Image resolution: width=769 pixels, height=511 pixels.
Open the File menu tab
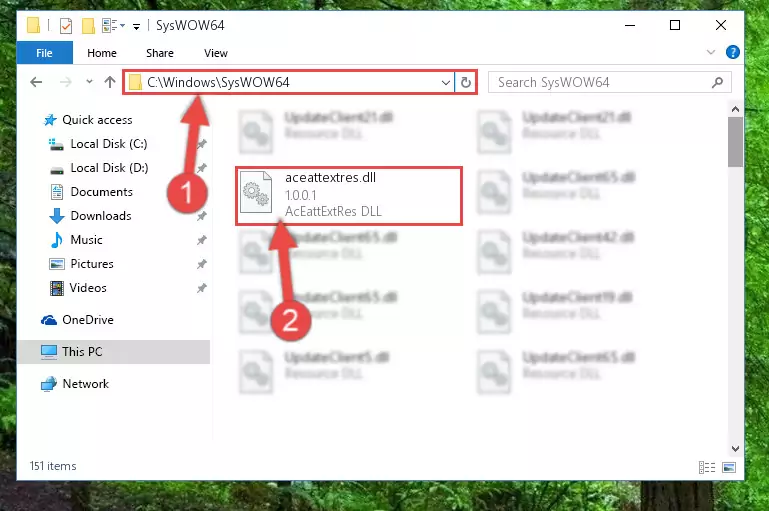point(44,53)
